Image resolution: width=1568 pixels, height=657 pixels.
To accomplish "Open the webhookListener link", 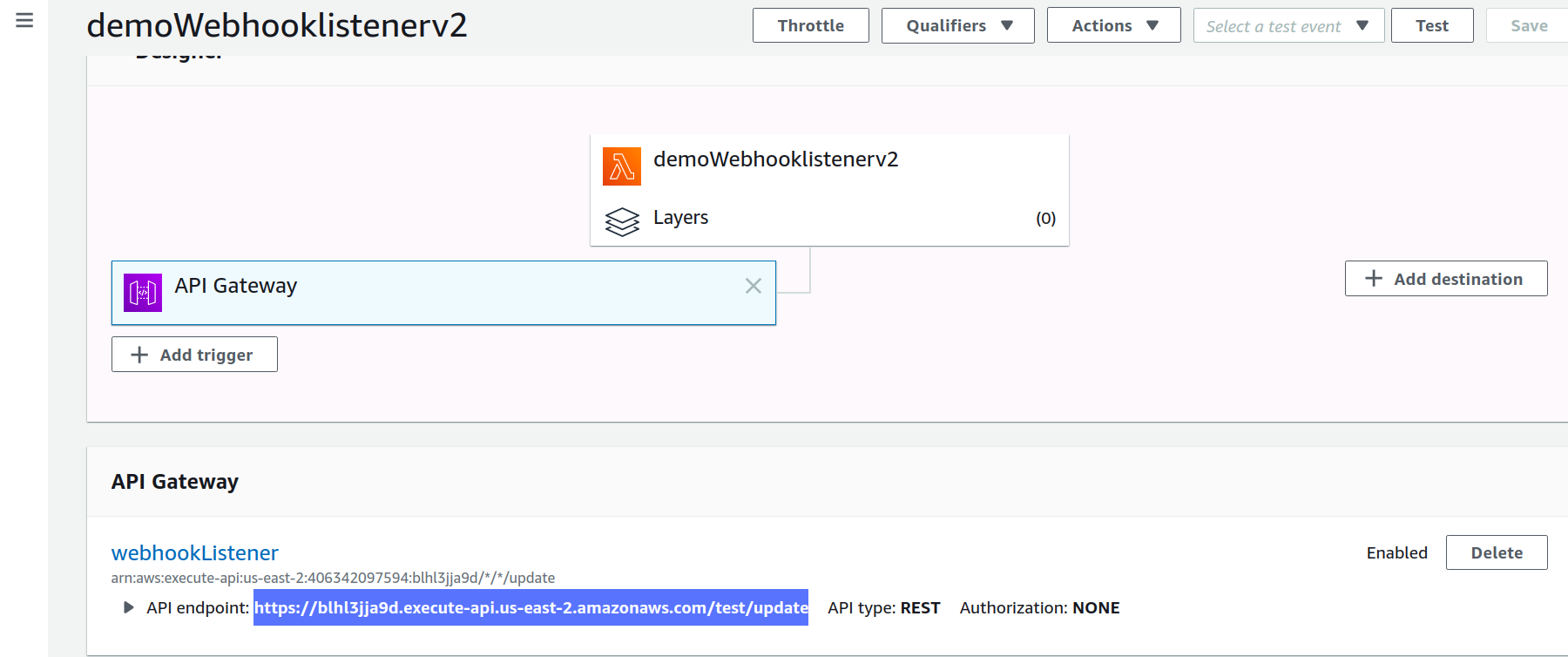I will (195, 552).
